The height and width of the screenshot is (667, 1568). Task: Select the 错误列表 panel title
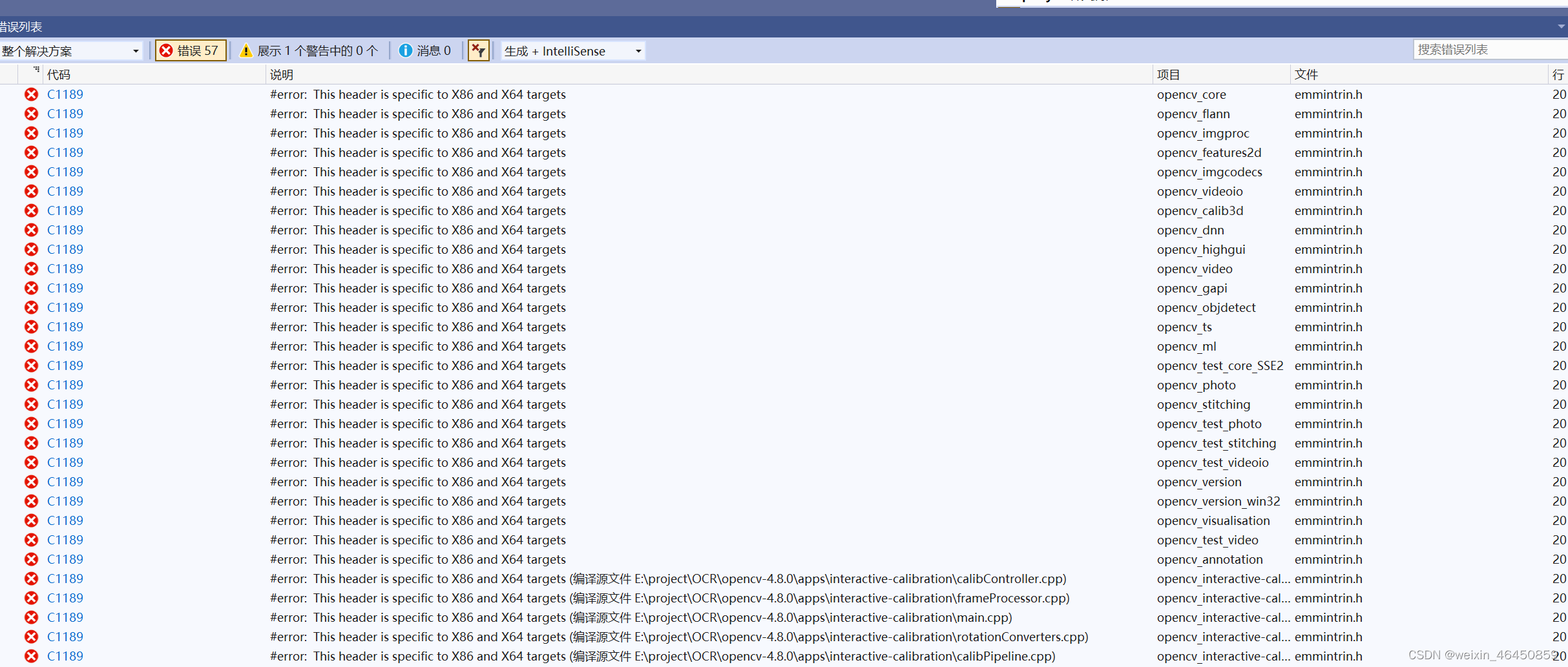click(21, 26)
